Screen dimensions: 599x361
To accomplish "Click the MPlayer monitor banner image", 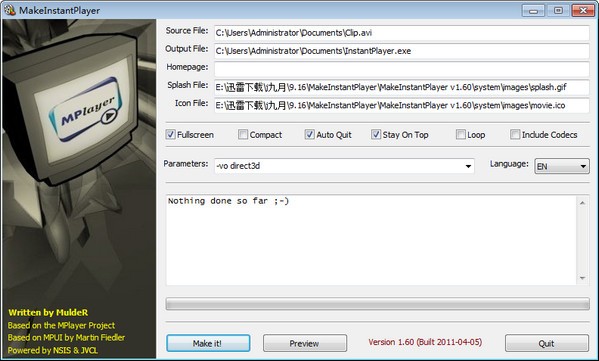I will pyautogui.click(x=79, y=189).
